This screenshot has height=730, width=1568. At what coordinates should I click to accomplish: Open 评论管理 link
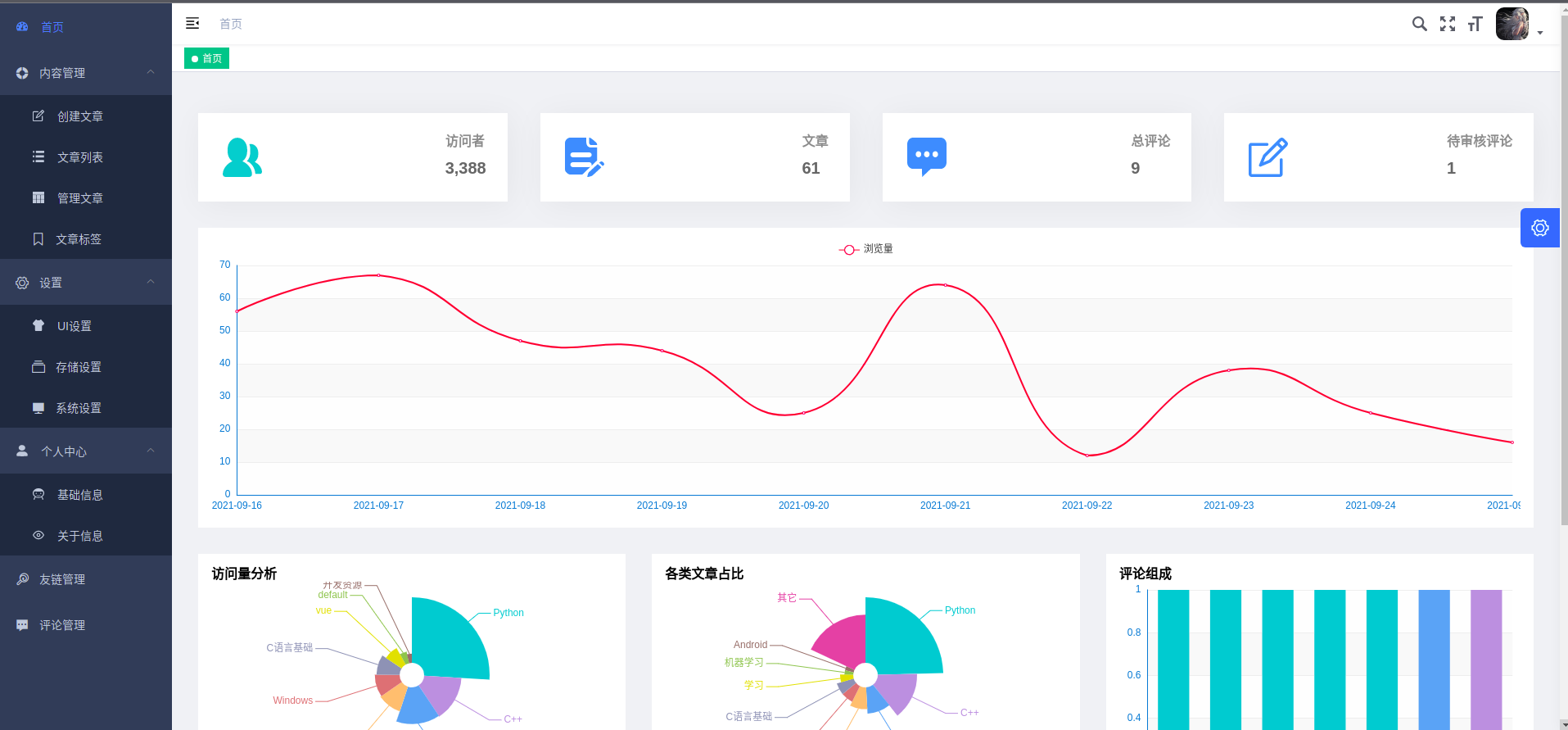(86, 625)
